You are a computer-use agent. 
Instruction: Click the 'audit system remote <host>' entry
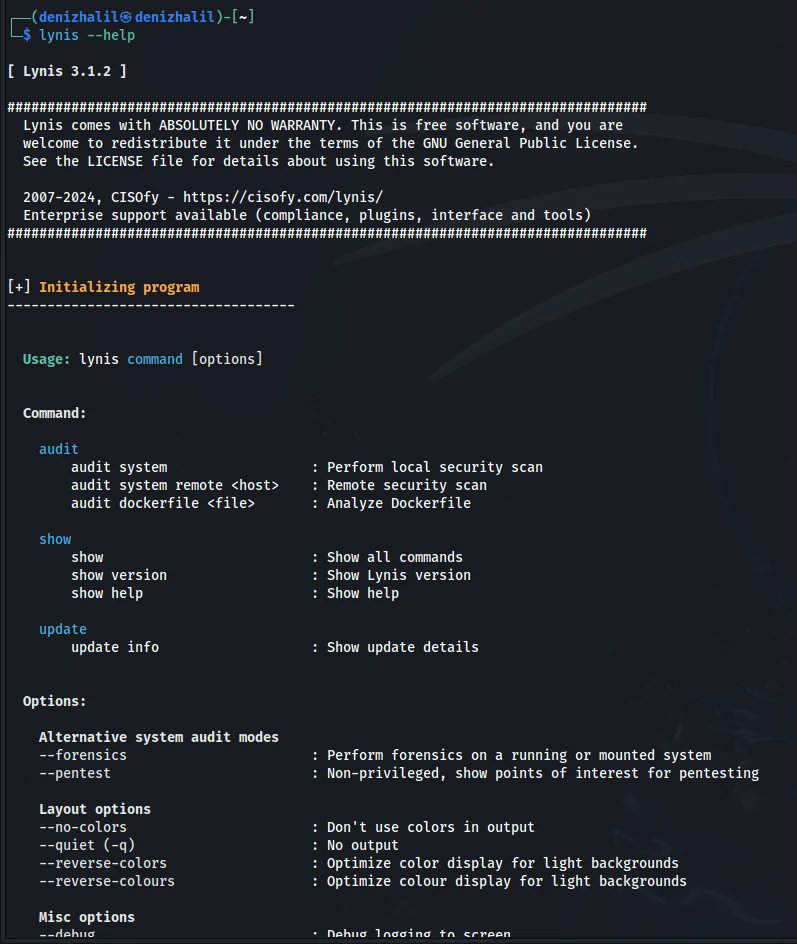175,485
